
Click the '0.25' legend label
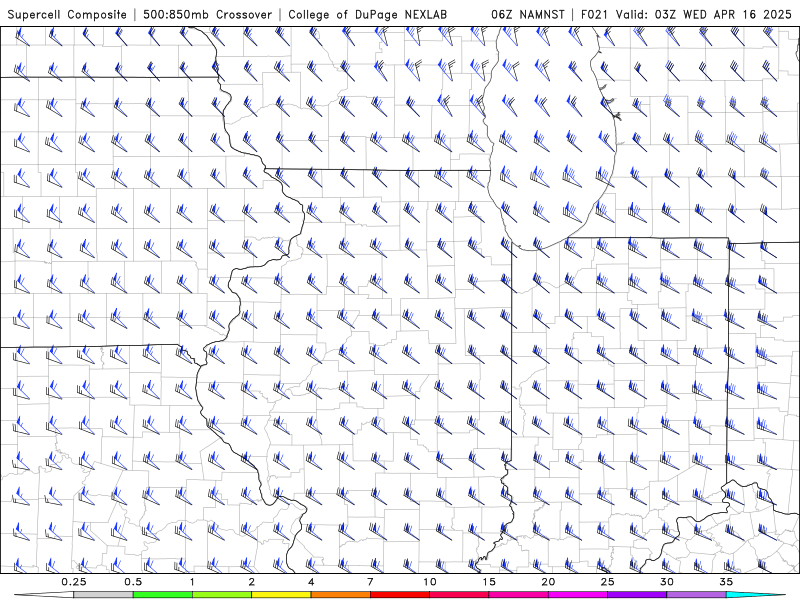tap(74, 582)
